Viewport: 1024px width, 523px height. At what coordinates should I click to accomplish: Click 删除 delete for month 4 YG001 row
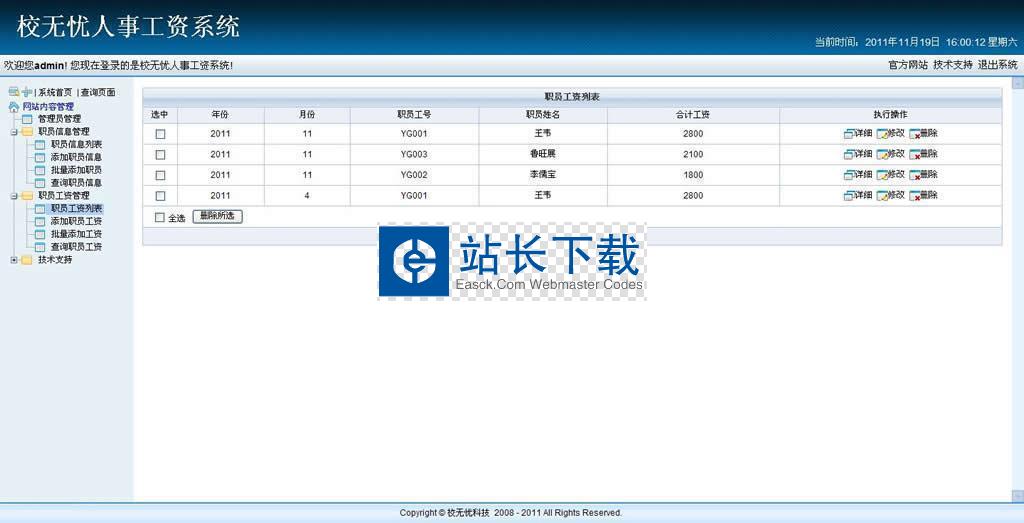pyautogui.click(x=923, y=195)
